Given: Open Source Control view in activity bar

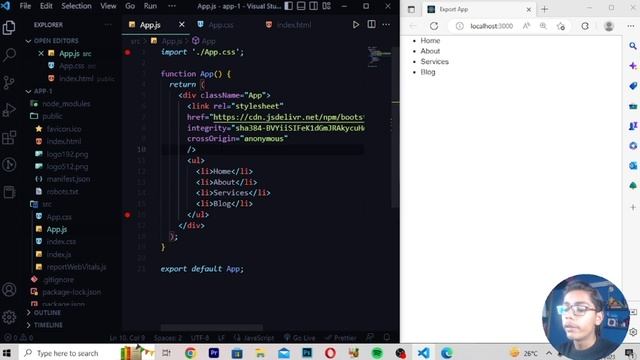Looking at the screenshot, I should coord(9,82).
